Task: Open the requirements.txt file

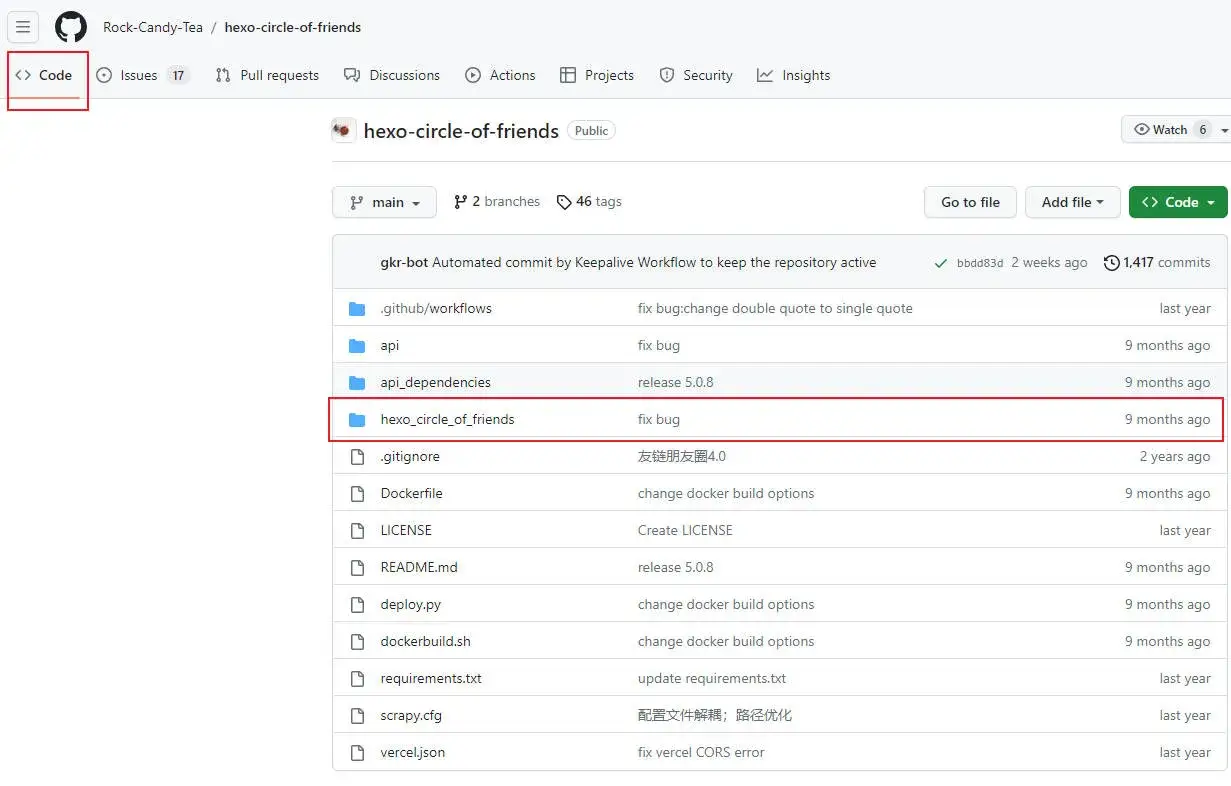Action: (x=431, y=679)
